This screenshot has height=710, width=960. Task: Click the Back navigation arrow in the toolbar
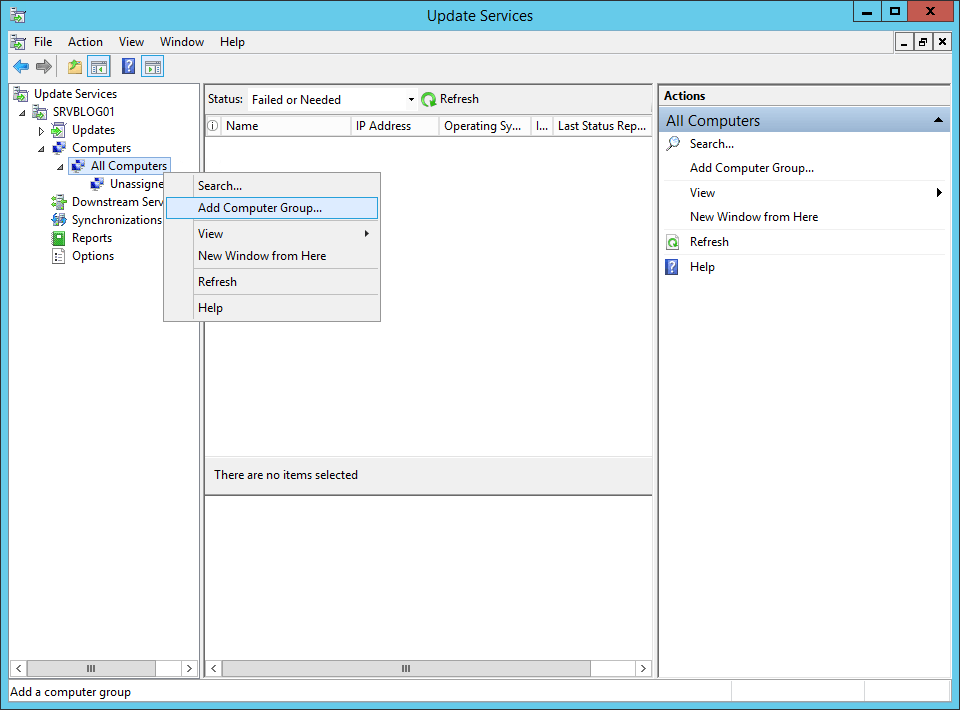click(x=20, y=66)
